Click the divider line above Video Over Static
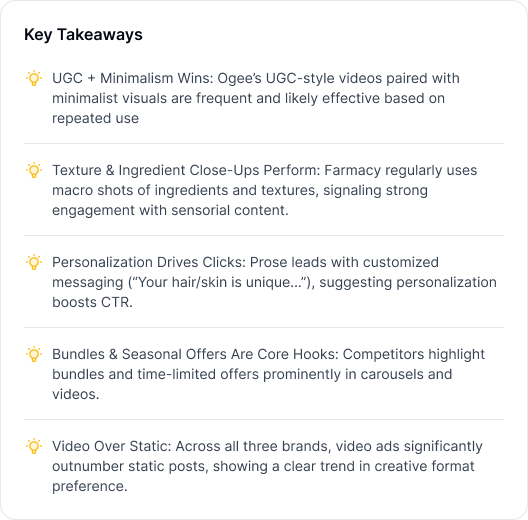528x520 pixels. [264, 420]
